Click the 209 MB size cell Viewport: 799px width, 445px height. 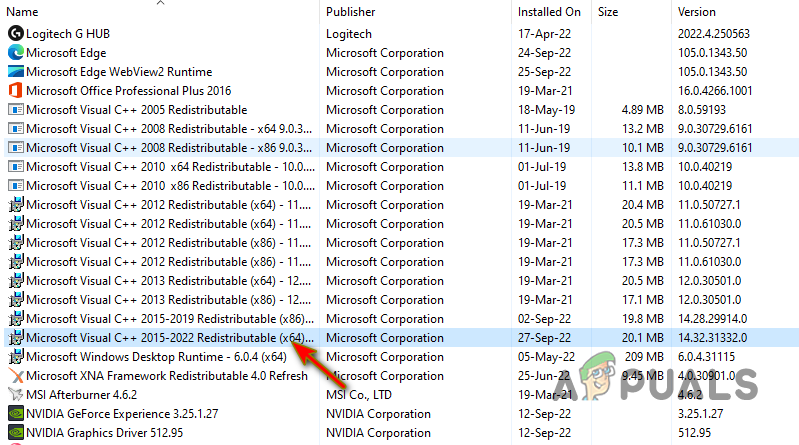click(644, 356)
